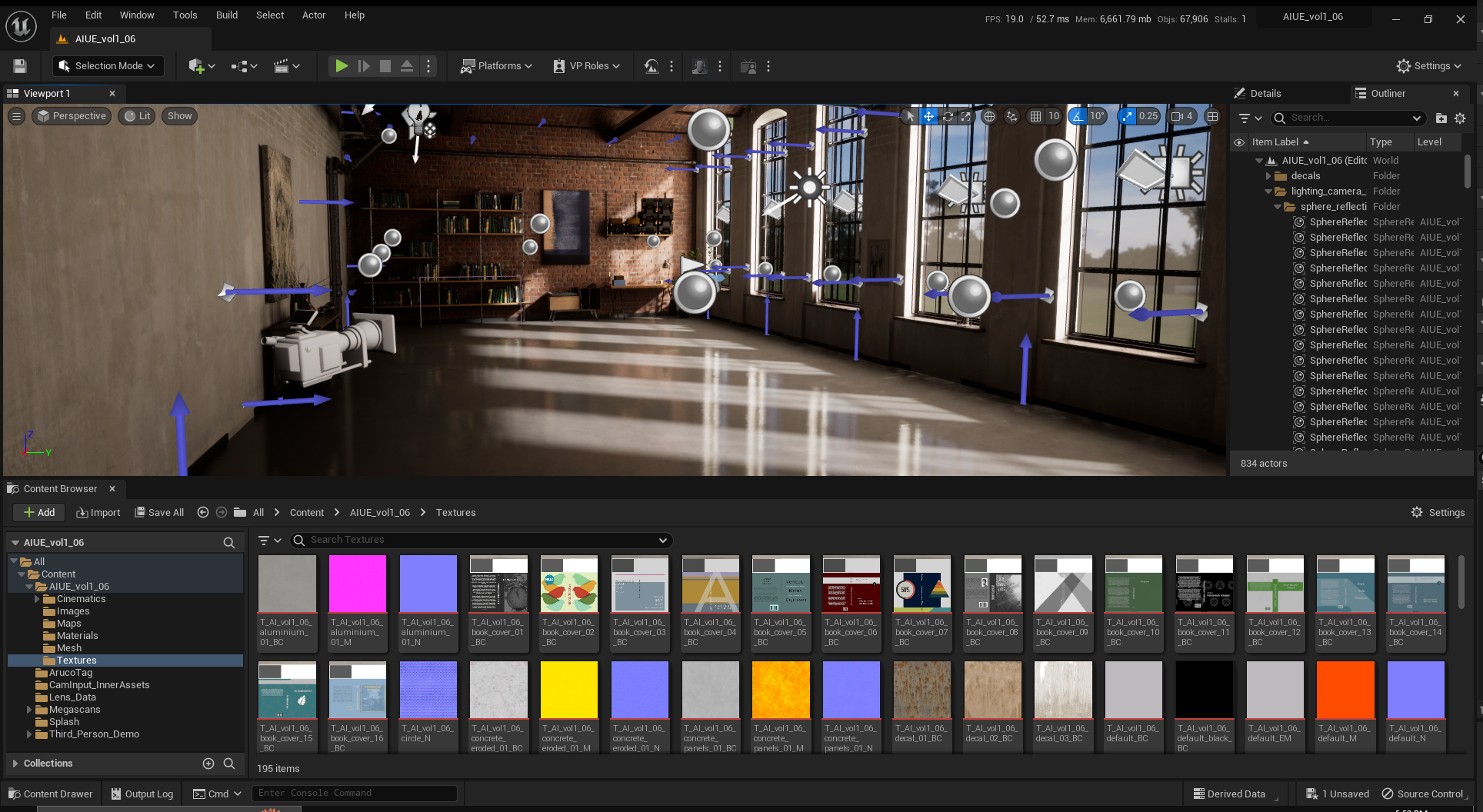This screenshot has width=1483, height=812.
Task: Click the Save All button
Action: pos(159,512)
